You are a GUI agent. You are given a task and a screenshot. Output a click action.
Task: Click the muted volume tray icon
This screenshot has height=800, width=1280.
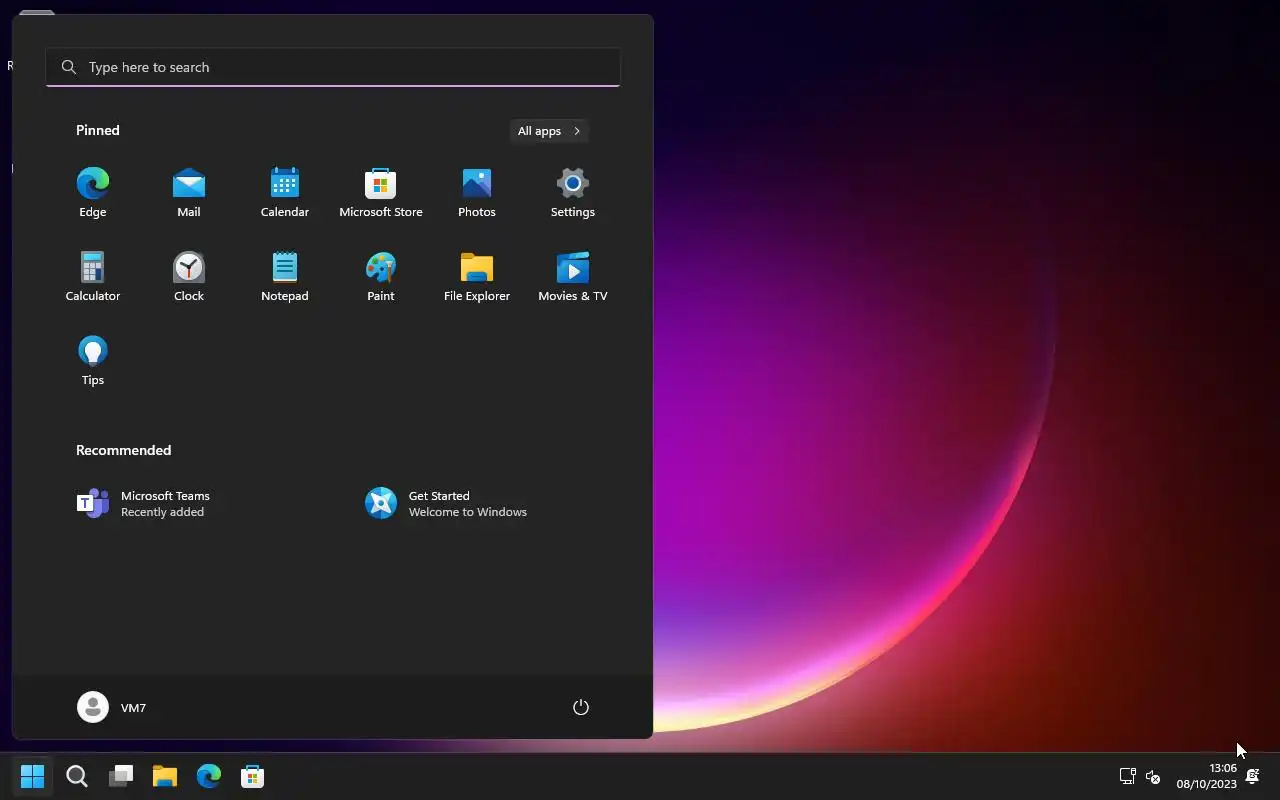click(x=1152, y=776)
